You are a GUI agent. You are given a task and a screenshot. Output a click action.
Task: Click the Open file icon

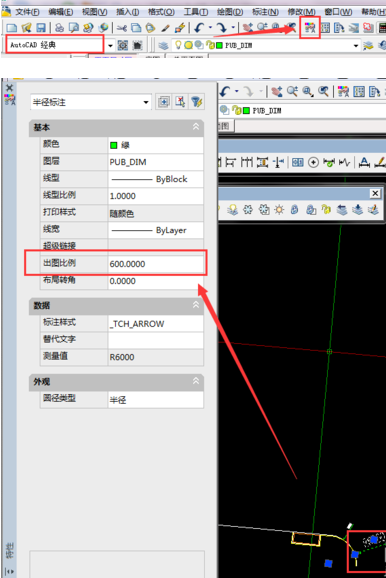pyautogui.click(x=26, y=28)
